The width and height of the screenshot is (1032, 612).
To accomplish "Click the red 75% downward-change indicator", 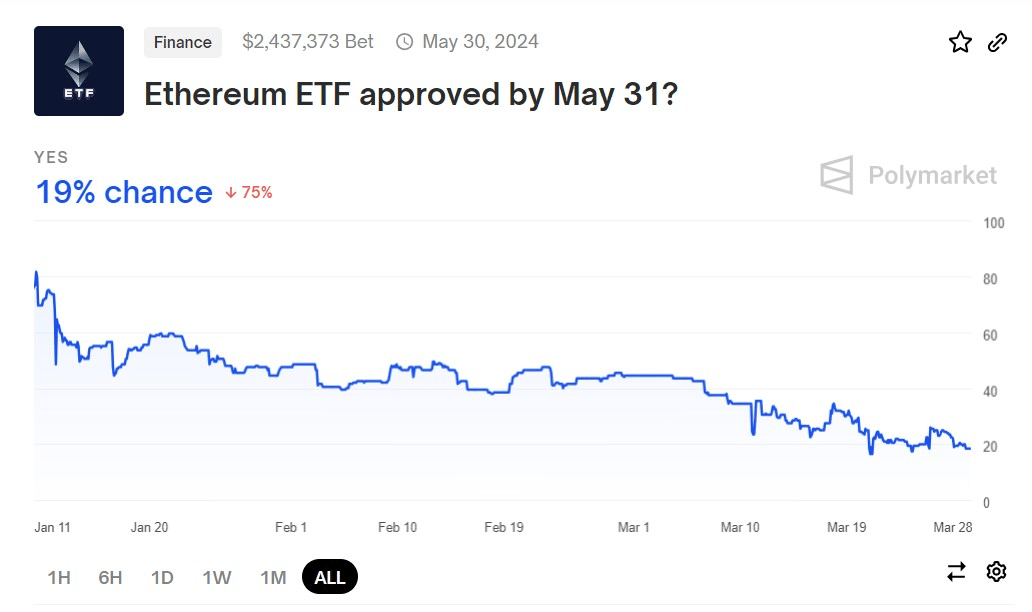I will pyautogui.click(x=250, y=192).
